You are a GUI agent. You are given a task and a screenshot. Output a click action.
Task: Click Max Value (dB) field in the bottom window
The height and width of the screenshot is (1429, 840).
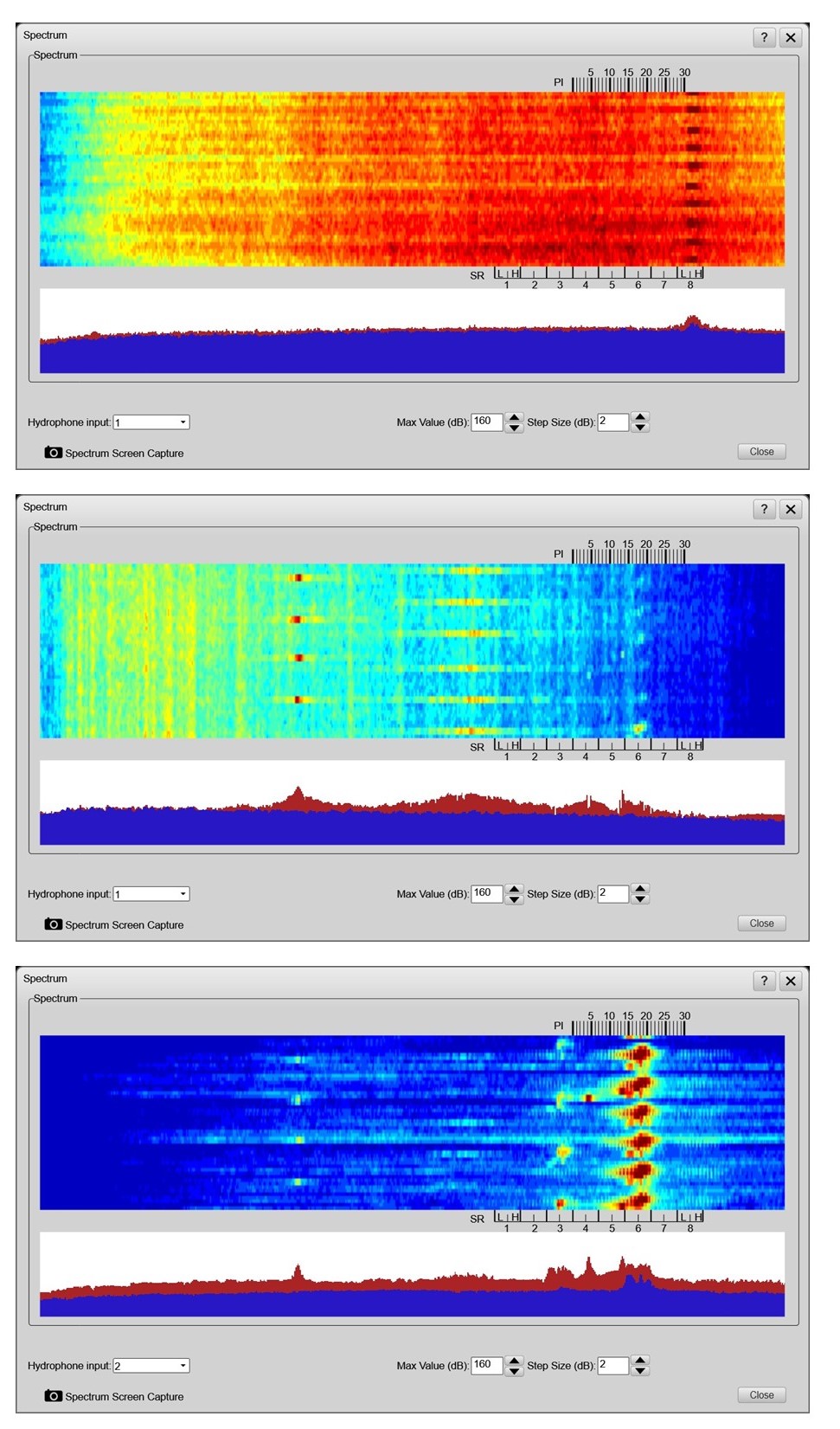486,1365
